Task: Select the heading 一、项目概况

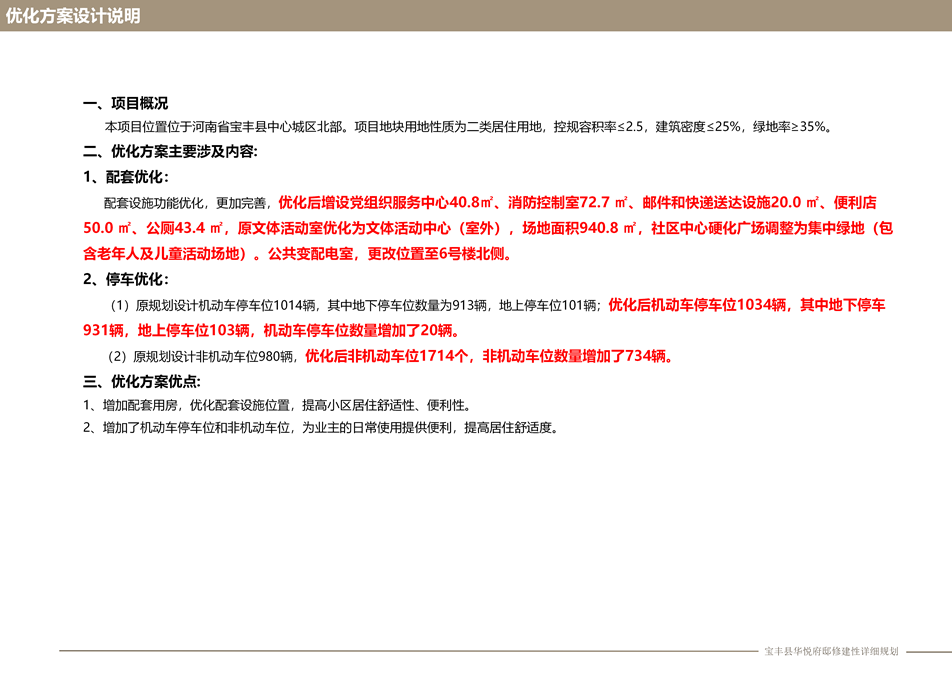Action: point(126,103)
